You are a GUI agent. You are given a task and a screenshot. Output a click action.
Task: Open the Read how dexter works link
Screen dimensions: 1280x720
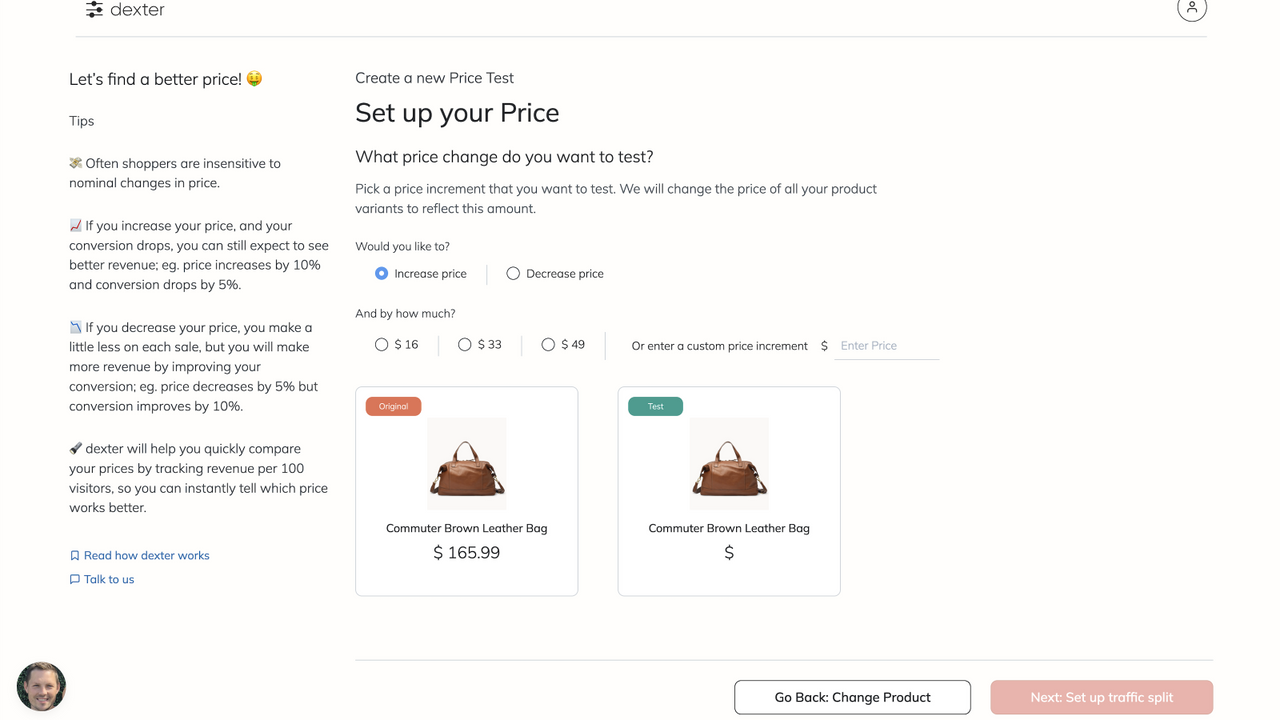[146, 555]
